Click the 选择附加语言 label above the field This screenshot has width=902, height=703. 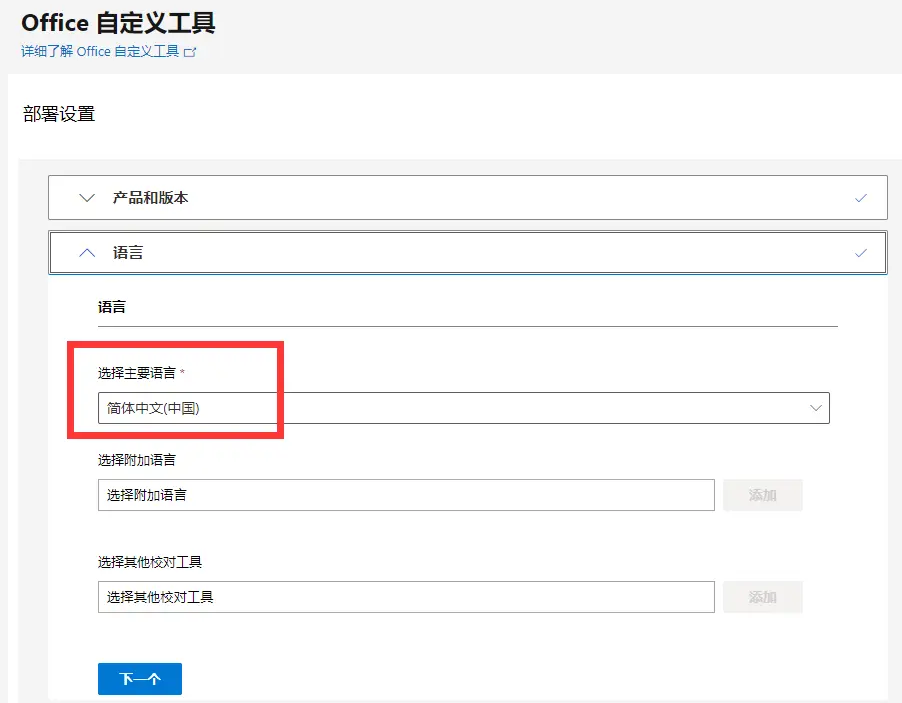tap(137, 460)
